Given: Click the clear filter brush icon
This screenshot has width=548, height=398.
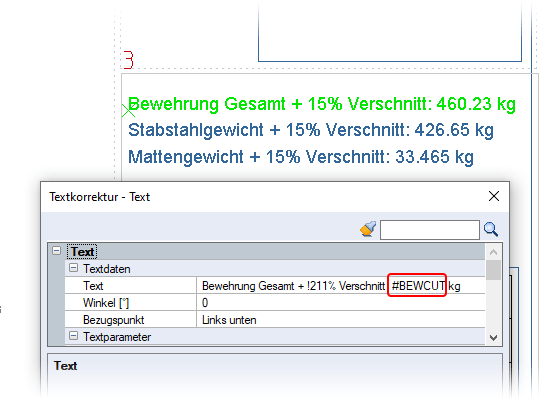Looking at the screenshot, I should pyautogui.click(x=368, y=229).
